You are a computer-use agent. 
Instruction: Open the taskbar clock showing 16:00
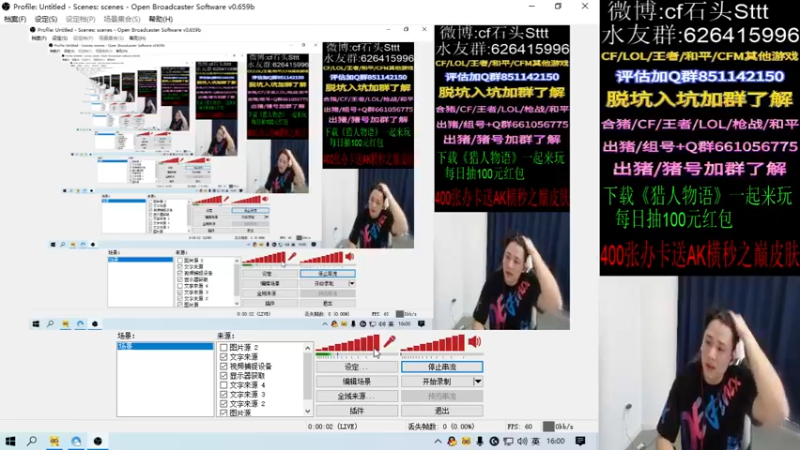tap(555, 441)
